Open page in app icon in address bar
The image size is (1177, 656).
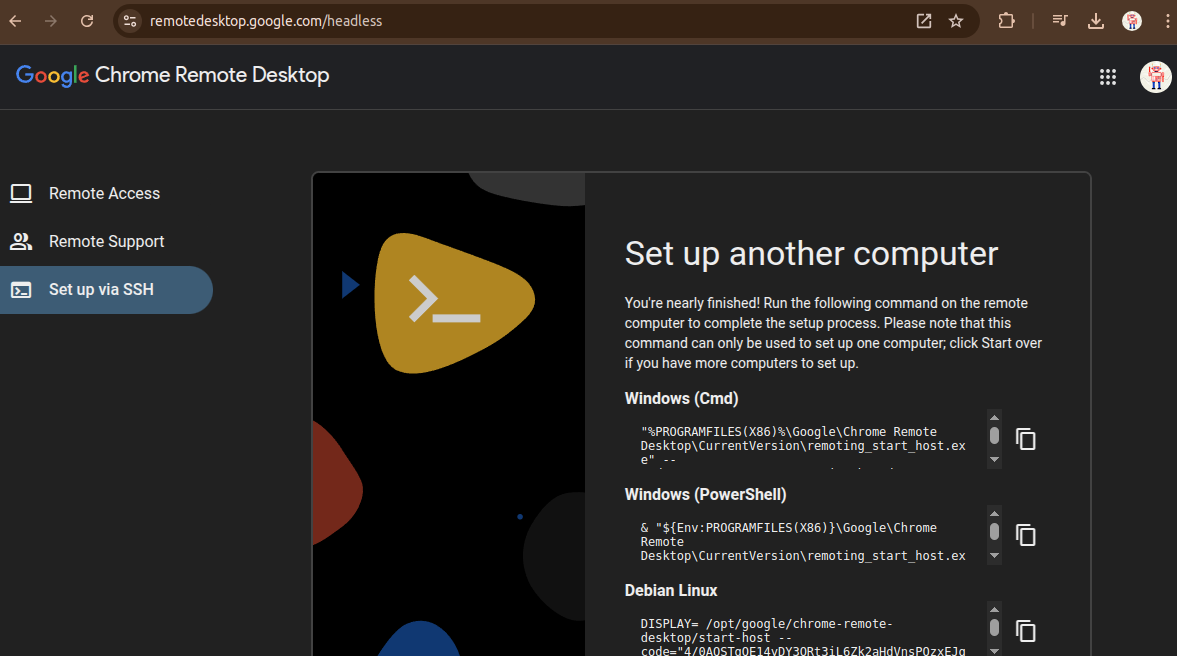pos(924,21)
